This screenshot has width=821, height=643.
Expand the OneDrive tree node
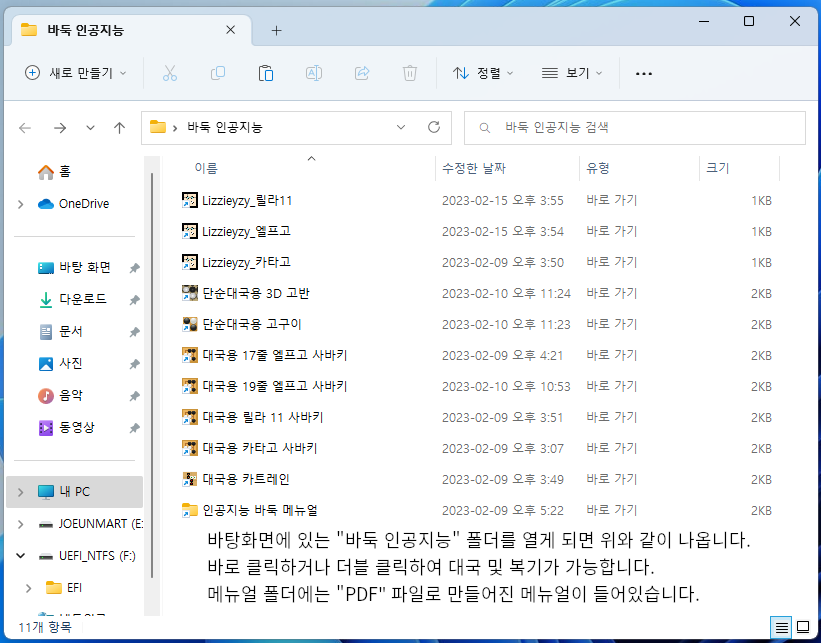click(x=20, y=204)
